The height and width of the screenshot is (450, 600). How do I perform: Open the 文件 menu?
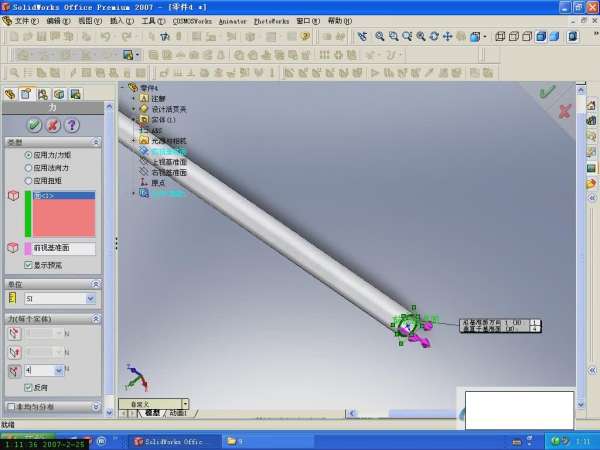pos(26,21)
